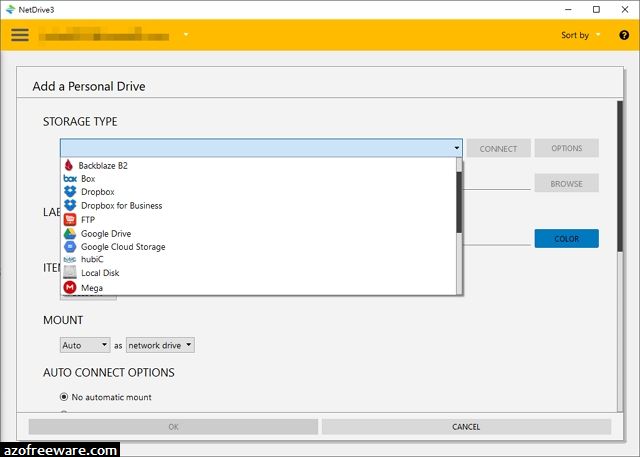Viewport: 640px width, 457px height.
Task: Click the red Mega icon
Action: 70,287
